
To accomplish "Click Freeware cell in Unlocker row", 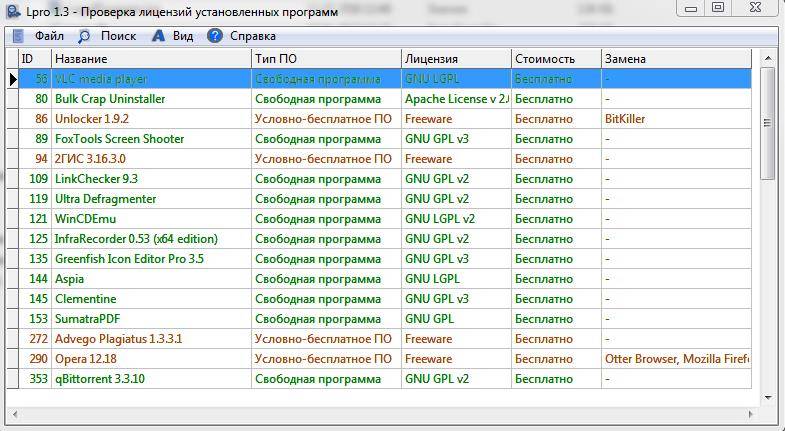I will tap(457, 119).
